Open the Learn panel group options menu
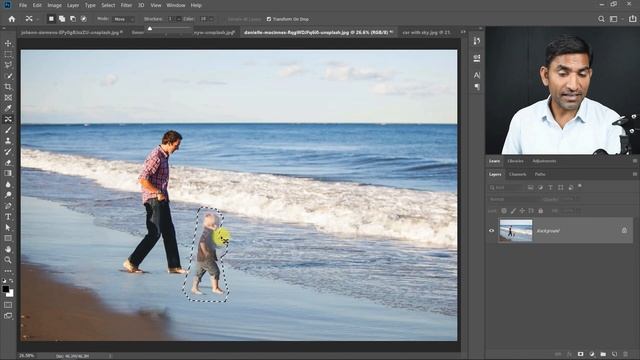The width and height of the screenshot is (640, 360). coord(635,161)
